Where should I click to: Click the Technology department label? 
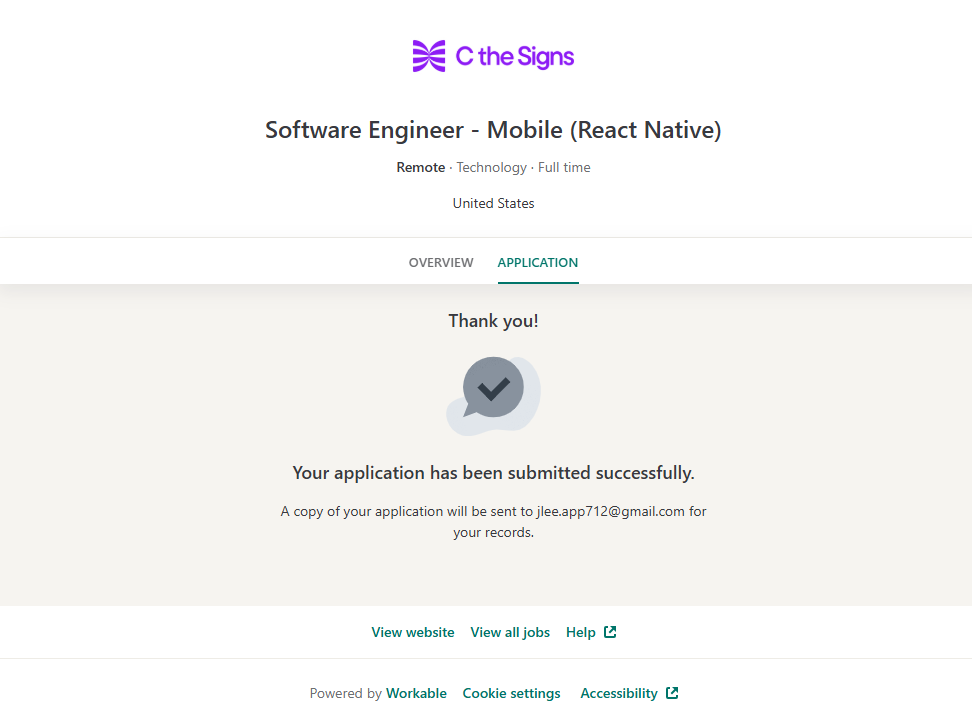tap(491, 167)
